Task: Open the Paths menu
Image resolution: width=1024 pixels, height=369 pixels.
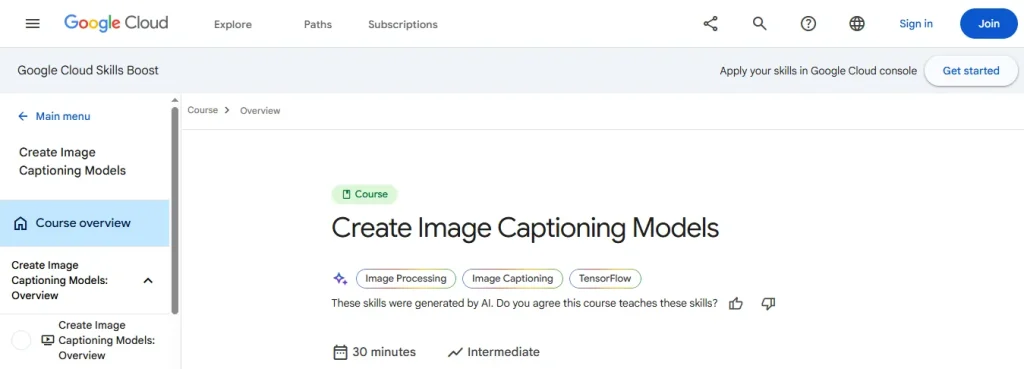Action: pyautogui.click(x=318, y=24)
